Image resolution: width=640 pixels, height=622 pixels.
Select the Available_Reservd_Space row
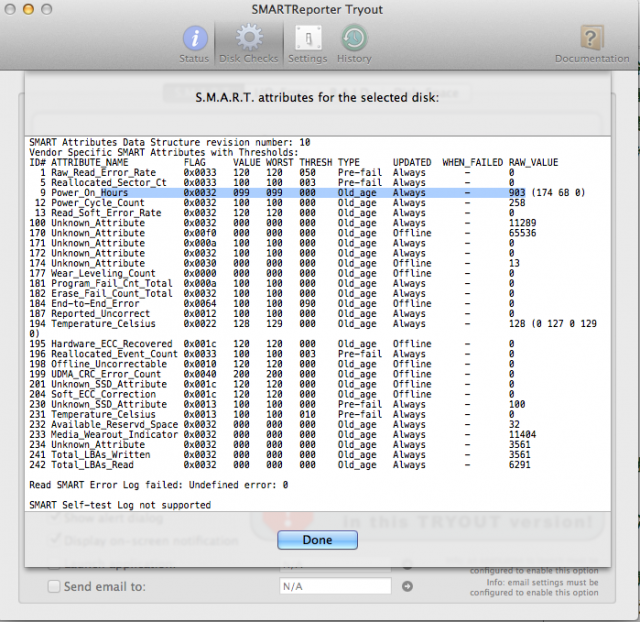pos(274,424)
